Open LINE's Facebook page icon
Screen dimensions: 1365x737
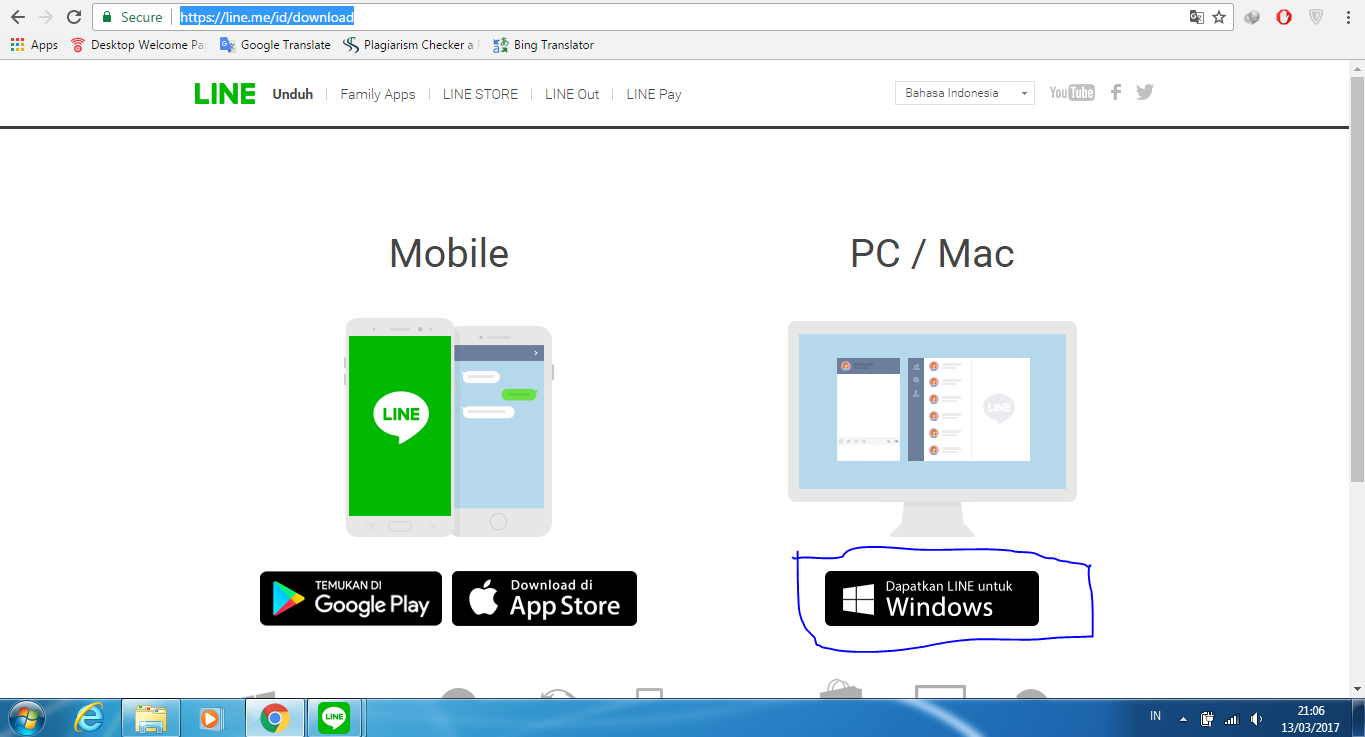click(x=1116, y=92)
